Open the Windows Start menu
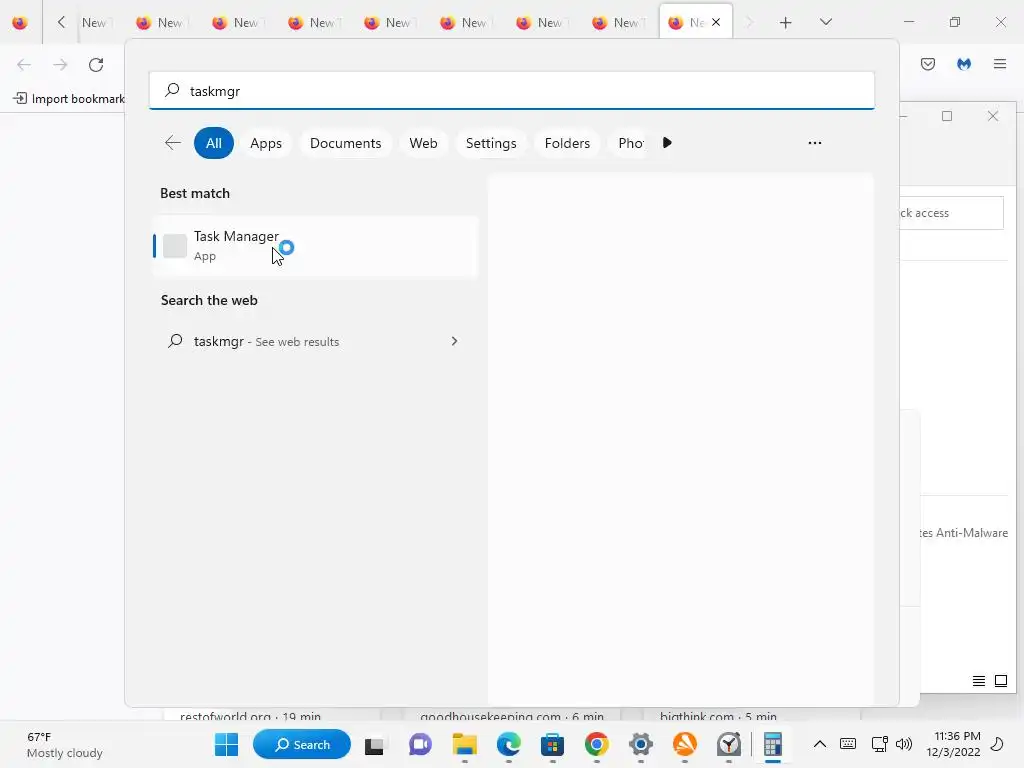Image resolution: width=1024 pixels, height=768 pixels. coord(227,744)
